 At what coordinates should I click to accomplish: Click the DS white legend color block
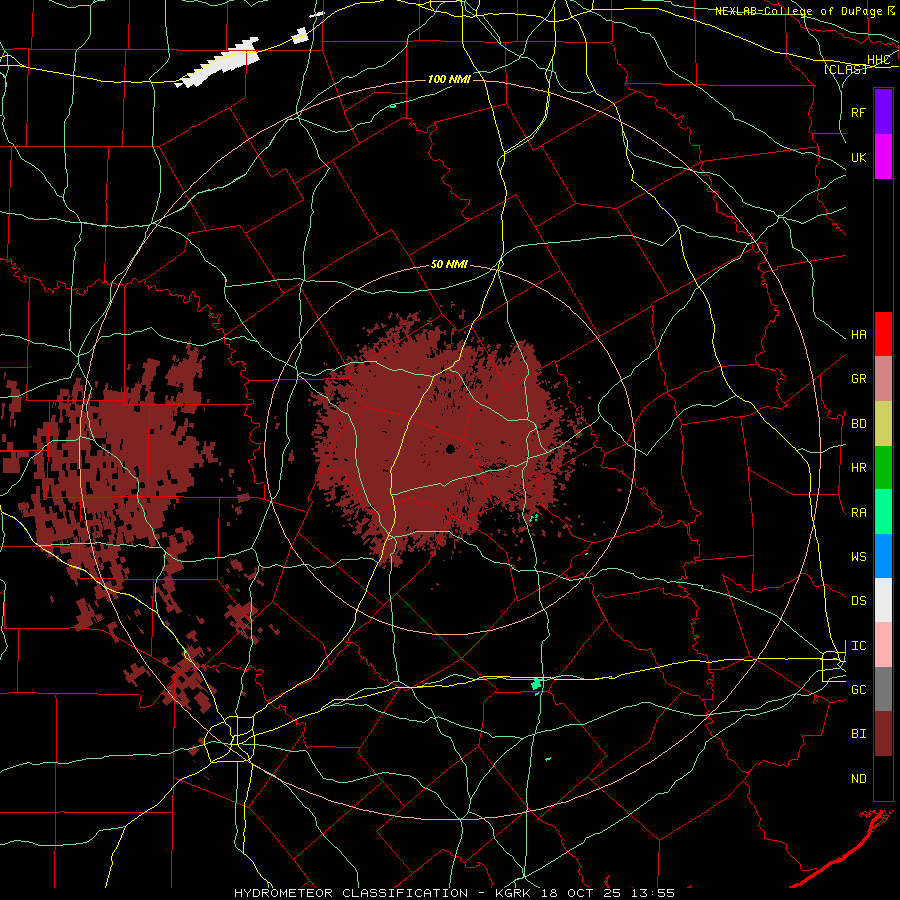(x=883, y=600)
